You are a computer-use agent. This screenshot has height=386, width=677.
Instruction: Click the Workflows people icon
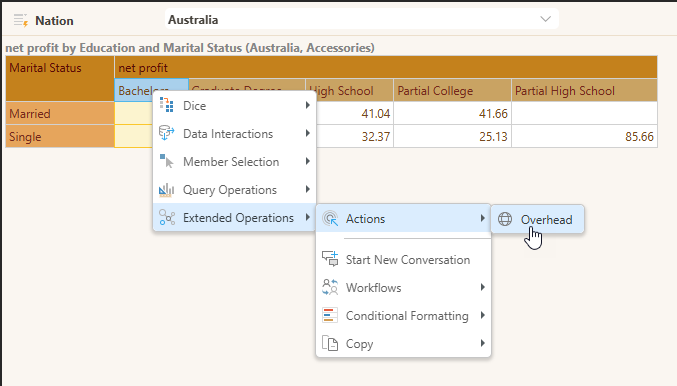pos(330,287)
